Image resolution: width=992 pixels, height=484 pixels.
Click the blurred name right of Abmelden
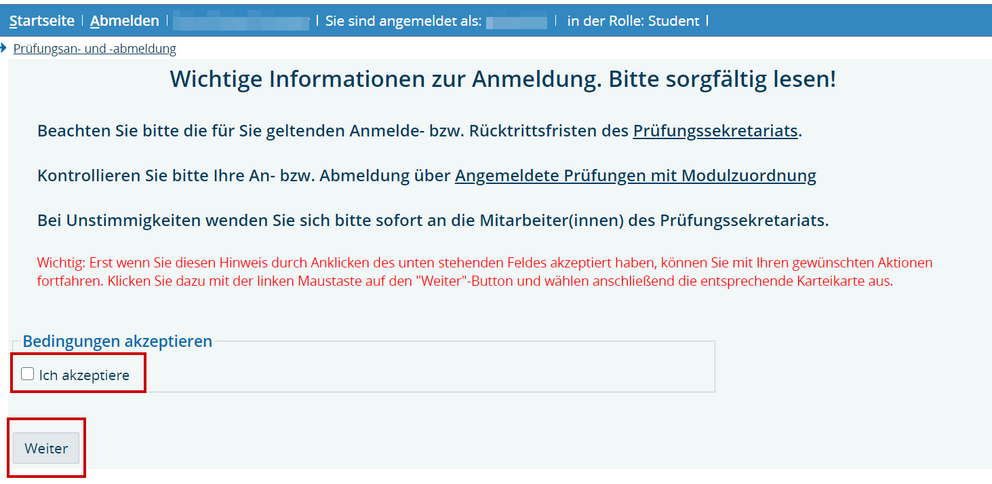pos(241,20)
